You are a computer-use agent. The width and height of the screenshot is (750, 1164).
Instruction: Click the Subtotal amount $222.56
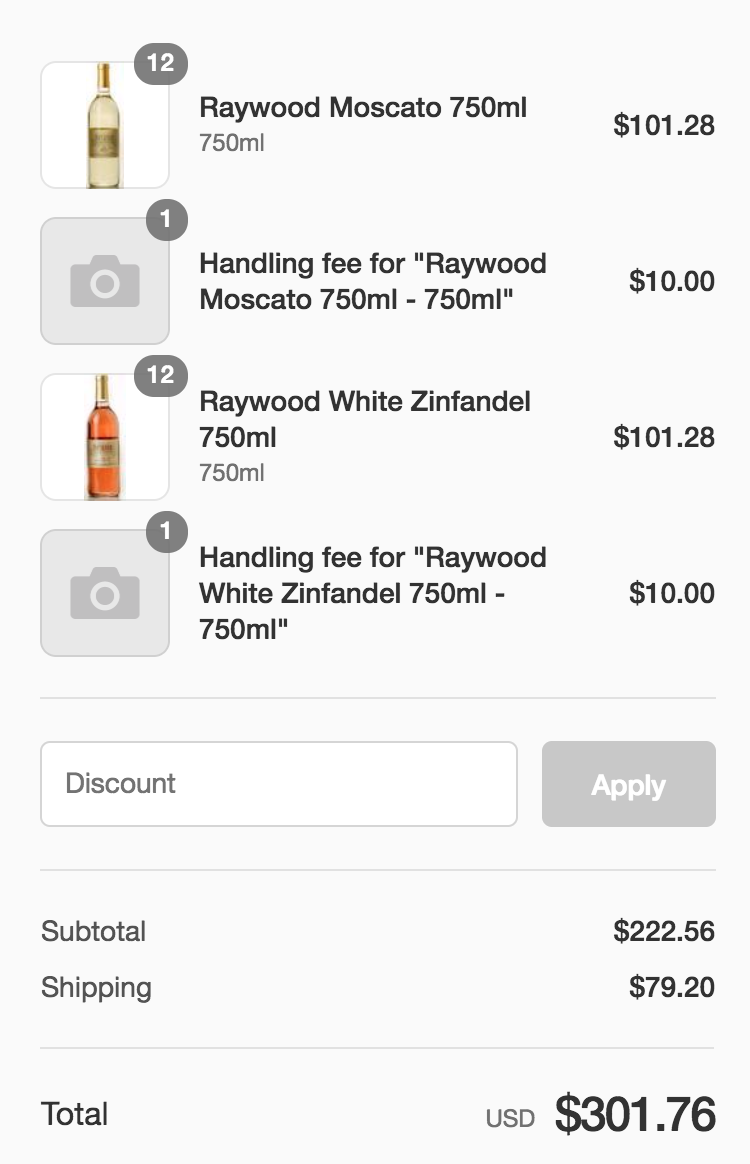pos(664,932)
